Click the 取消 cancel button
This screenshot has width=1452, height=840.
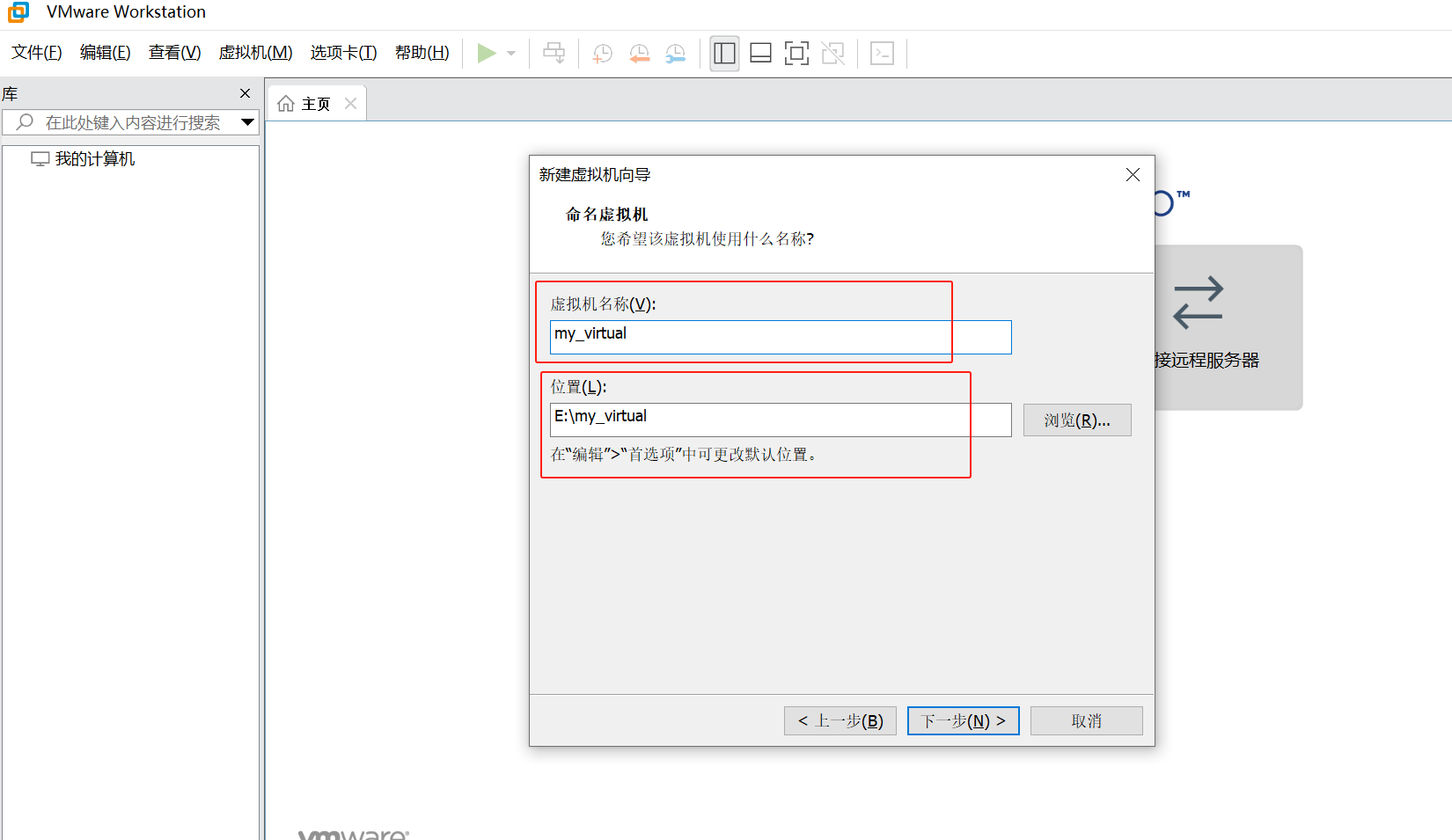(1087, 721)
